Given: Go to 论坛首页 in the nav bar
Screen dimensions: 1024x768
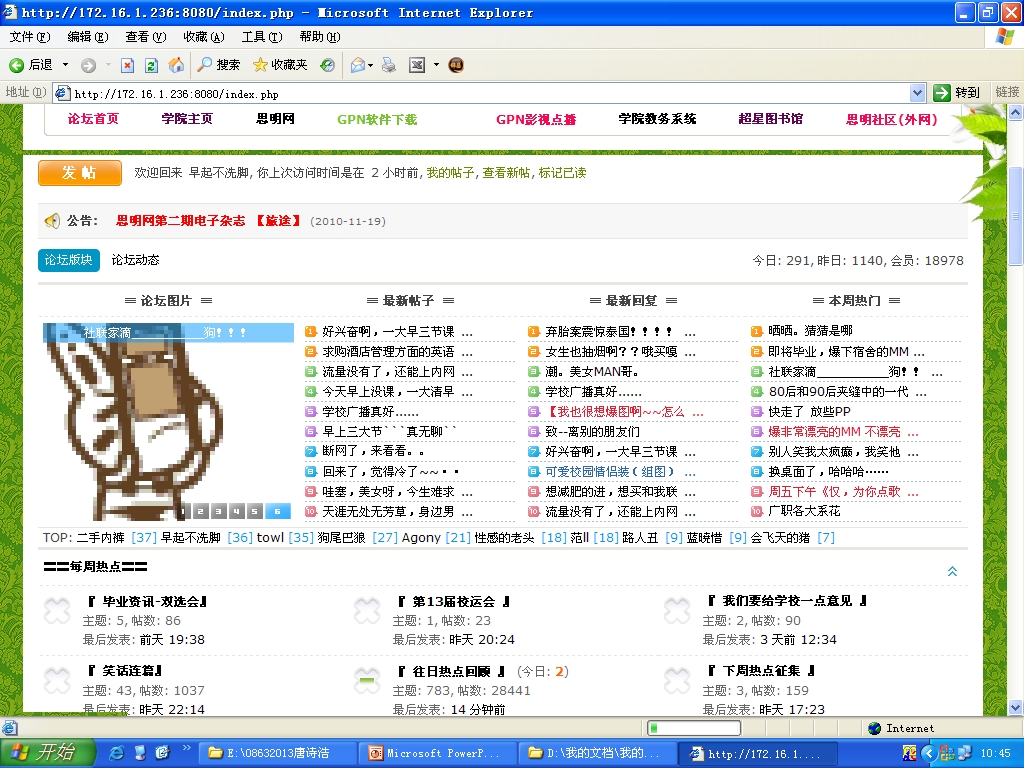Looking at the screenshot, I should 93,119.
